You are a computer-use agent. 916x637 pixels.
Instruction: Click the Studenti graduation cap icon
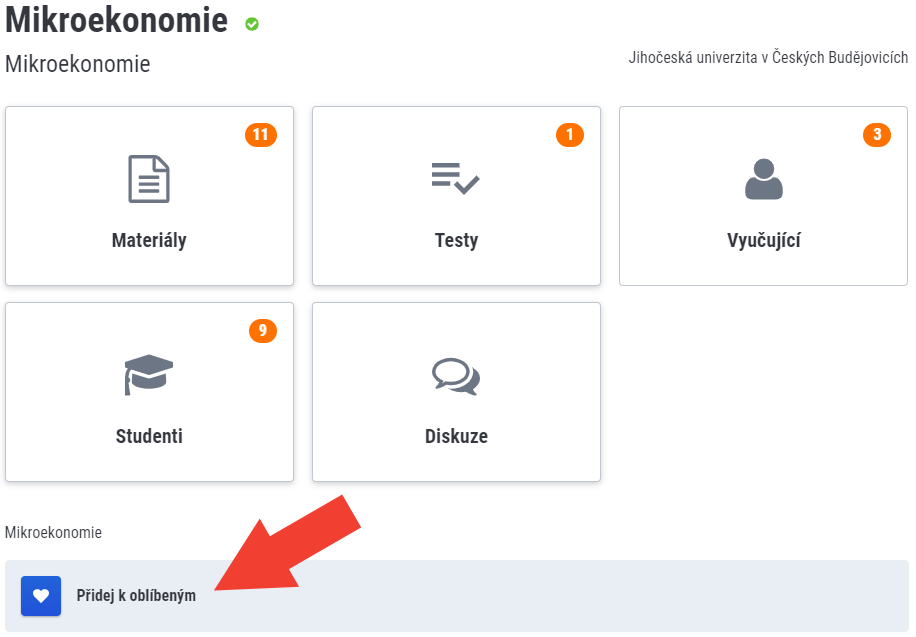coord(149,375)
